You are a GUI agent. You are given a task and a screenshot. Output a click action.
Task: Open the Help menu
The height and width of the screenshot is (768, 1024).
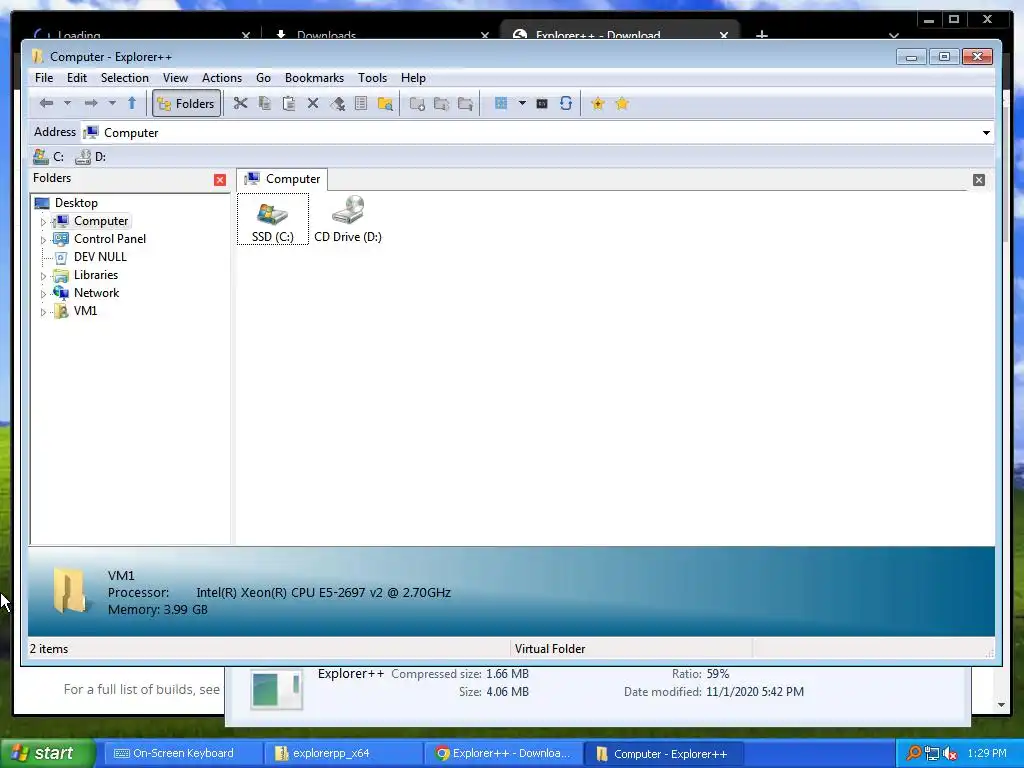point(413,78)
